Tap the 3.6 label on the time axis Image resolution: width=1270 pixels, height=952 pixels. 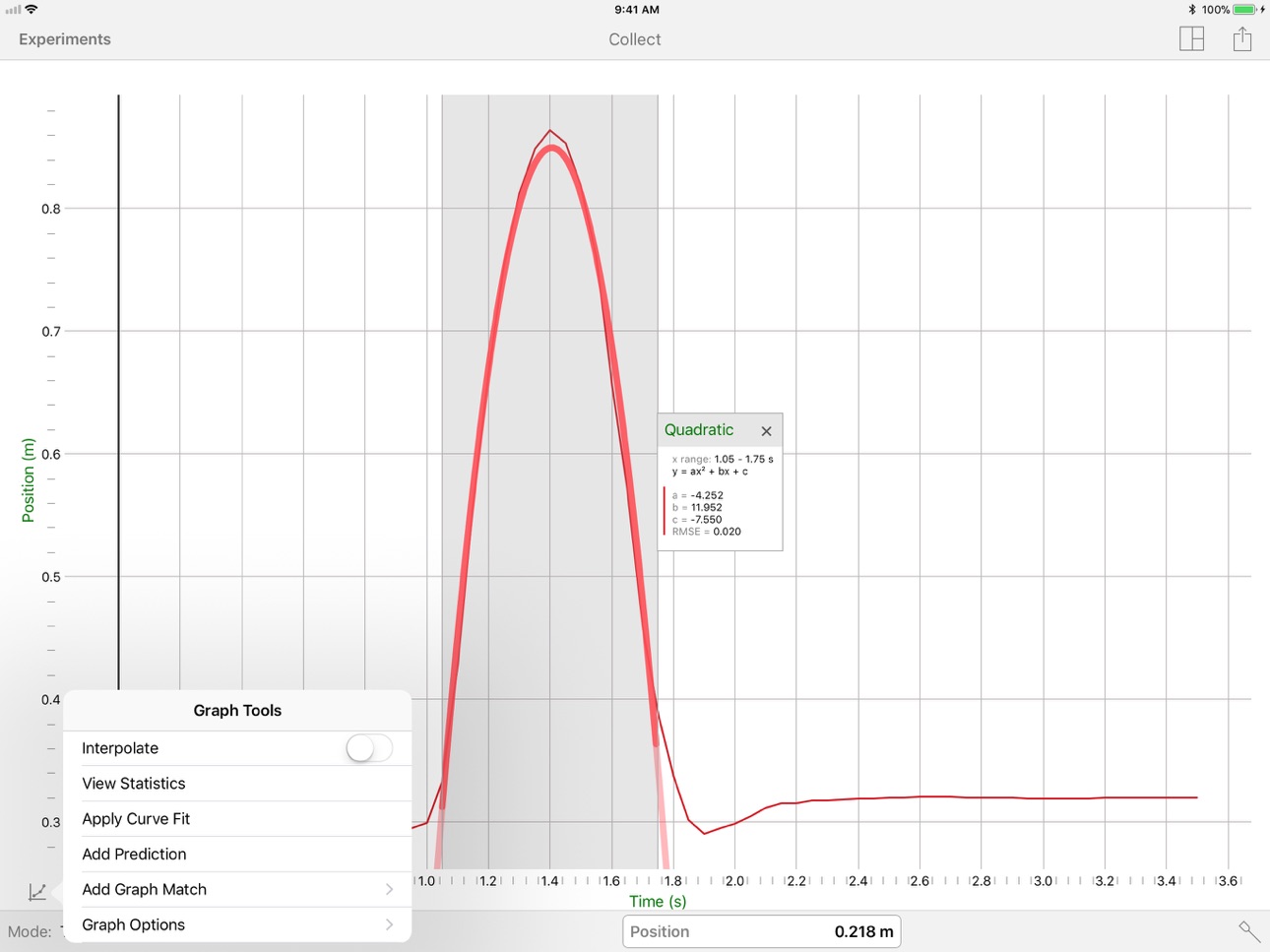click(x=1229, y=881)
